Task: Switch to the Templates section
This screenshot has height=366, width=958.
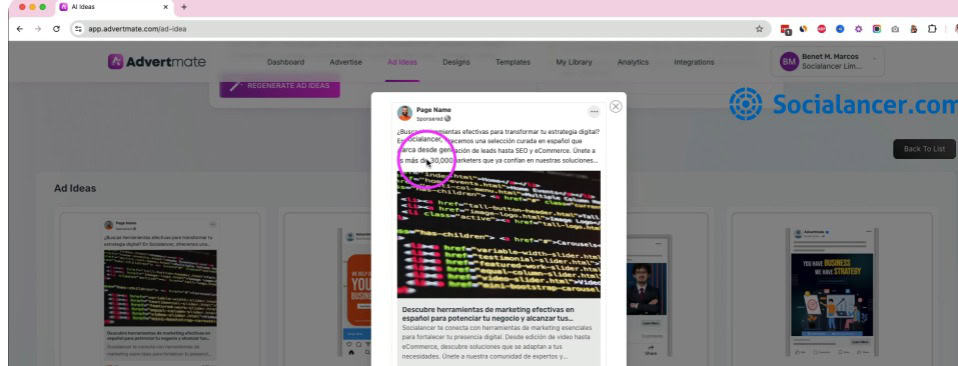Action: click(513, 62)
